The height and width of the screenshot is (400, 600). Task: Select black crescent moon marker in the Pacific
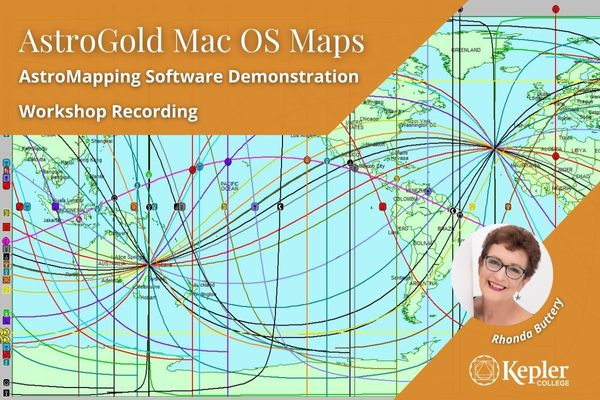pos(280,207)
